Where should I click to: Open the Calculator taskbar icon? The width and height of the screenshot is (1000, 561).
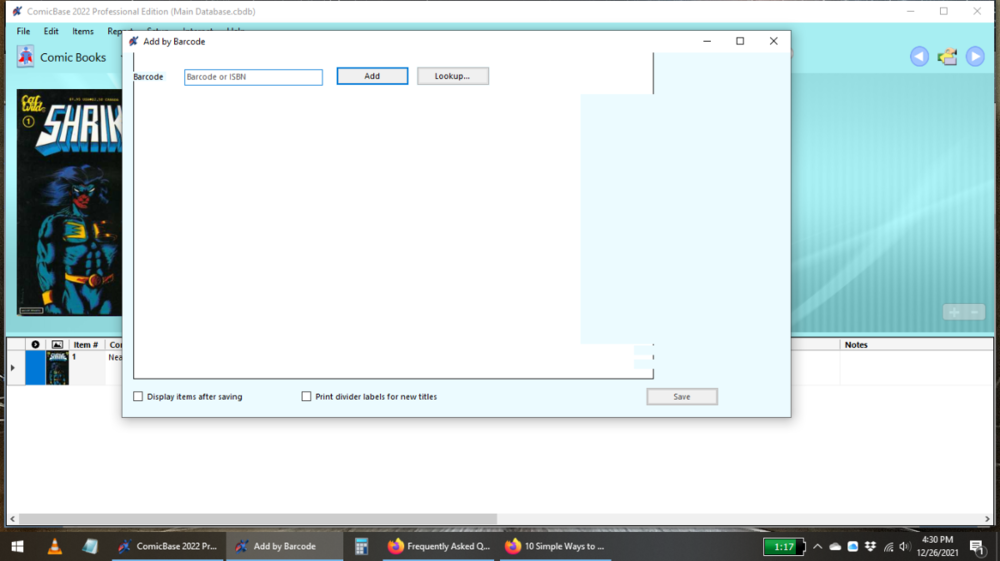[x=361, y=546]
